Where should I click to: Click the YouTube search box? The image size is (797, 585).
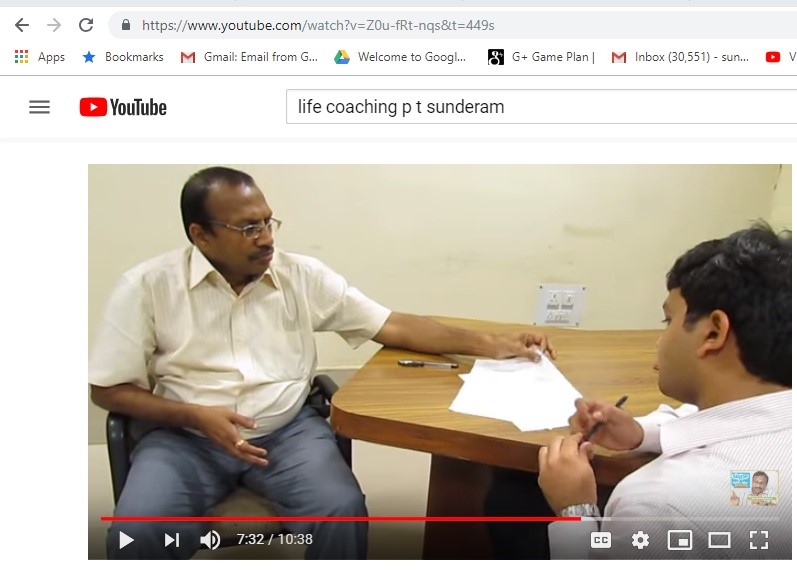pyautogui.click(x=541, y=107)
